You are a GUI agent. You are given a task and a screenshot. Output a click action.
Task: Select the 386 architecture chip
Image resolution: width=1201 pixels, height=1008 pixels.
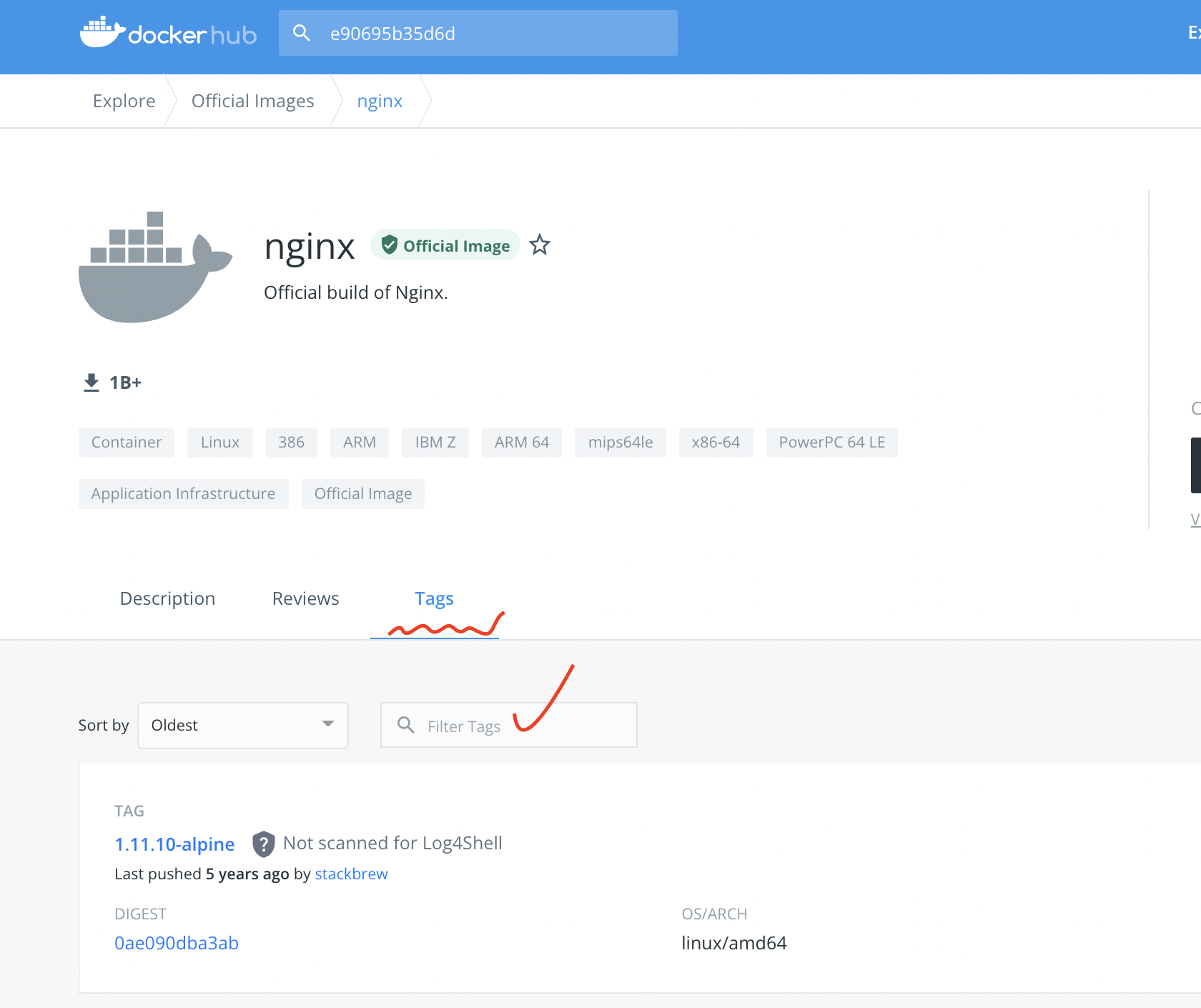tap(292, 443)
